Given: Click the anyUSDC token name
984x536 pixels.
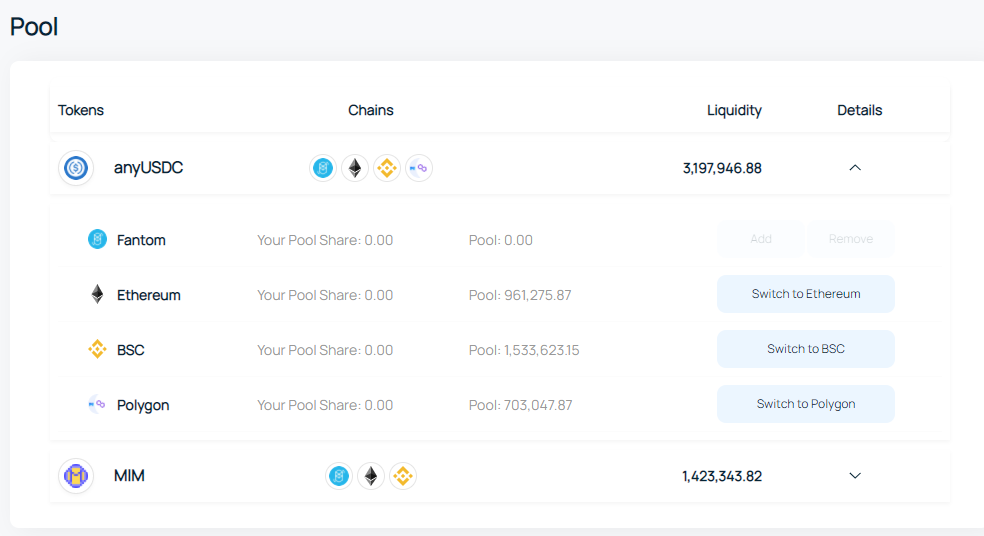Looking at the screenshot, I should coord(148,168).
